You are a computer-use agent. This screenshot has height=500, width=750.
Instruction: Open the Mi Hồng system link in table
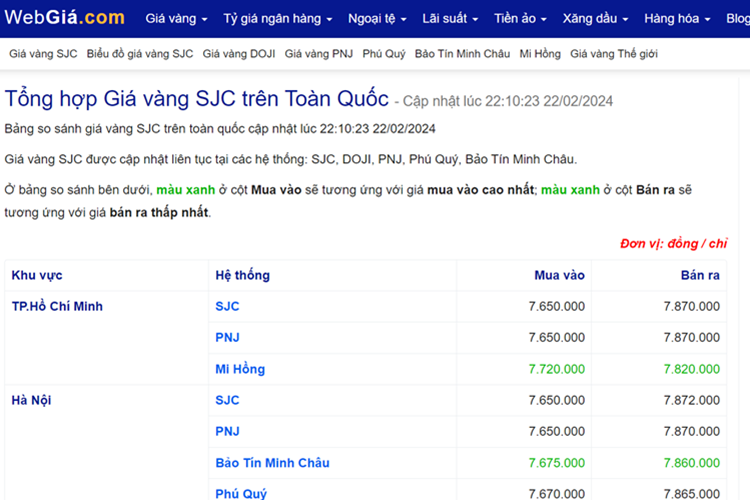(240, 369)
